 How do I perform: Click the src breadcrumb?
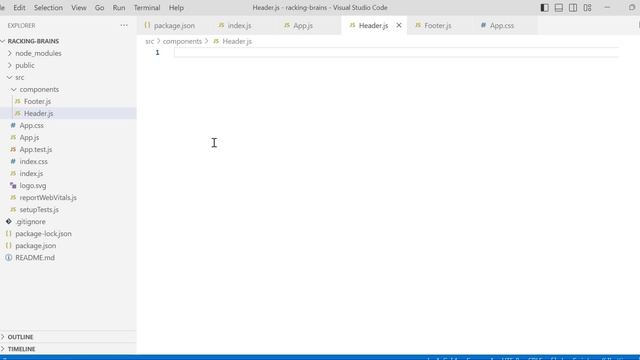[x=150, y=41]
